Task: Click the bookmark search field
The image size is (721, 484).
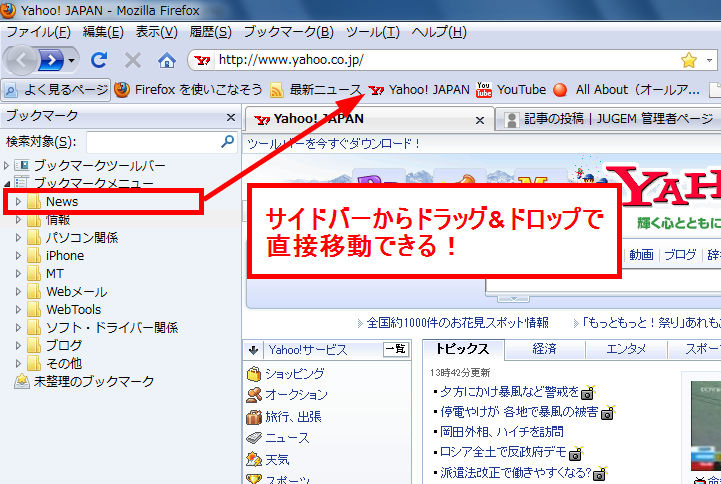Action: click(x=153, y=142)
